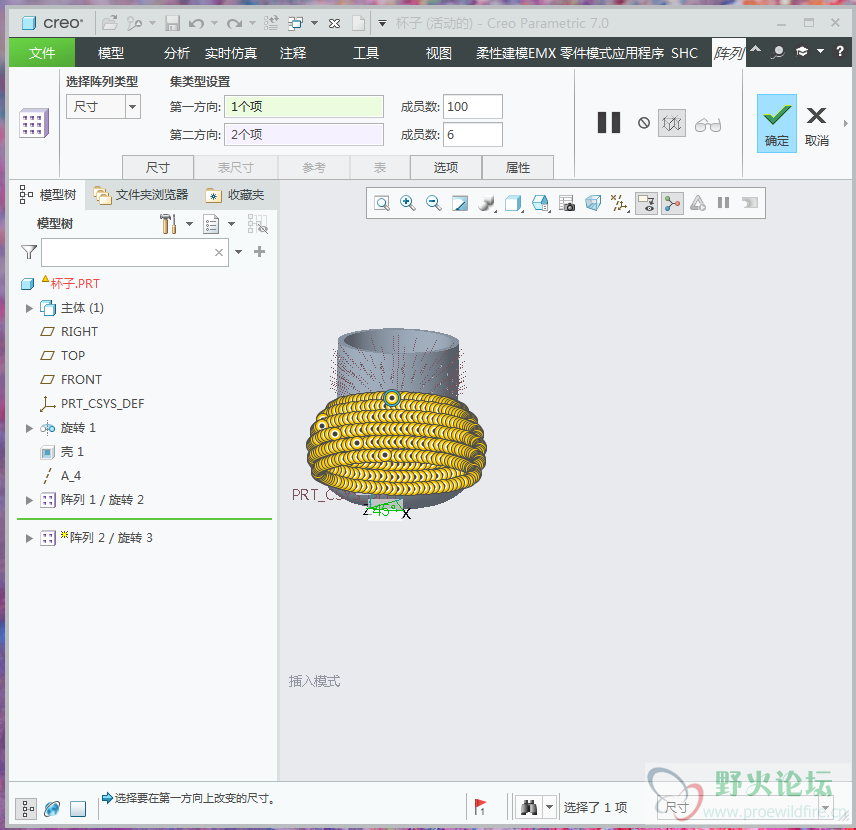
Task: Click the grayed stop-simulation icon
Action: (750, 203)
